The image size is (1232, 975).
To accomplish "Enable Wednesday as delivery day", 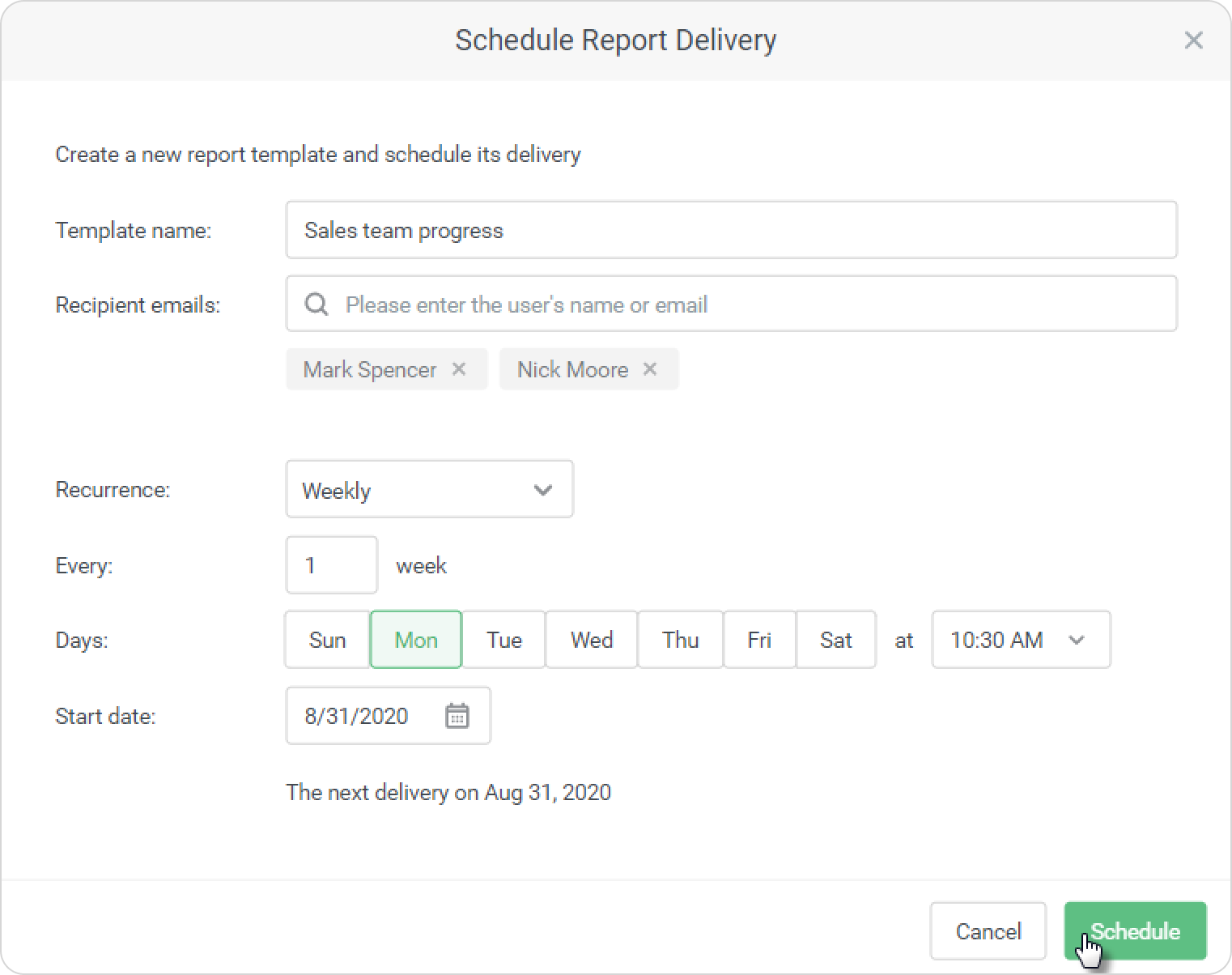I will point(592,640).
